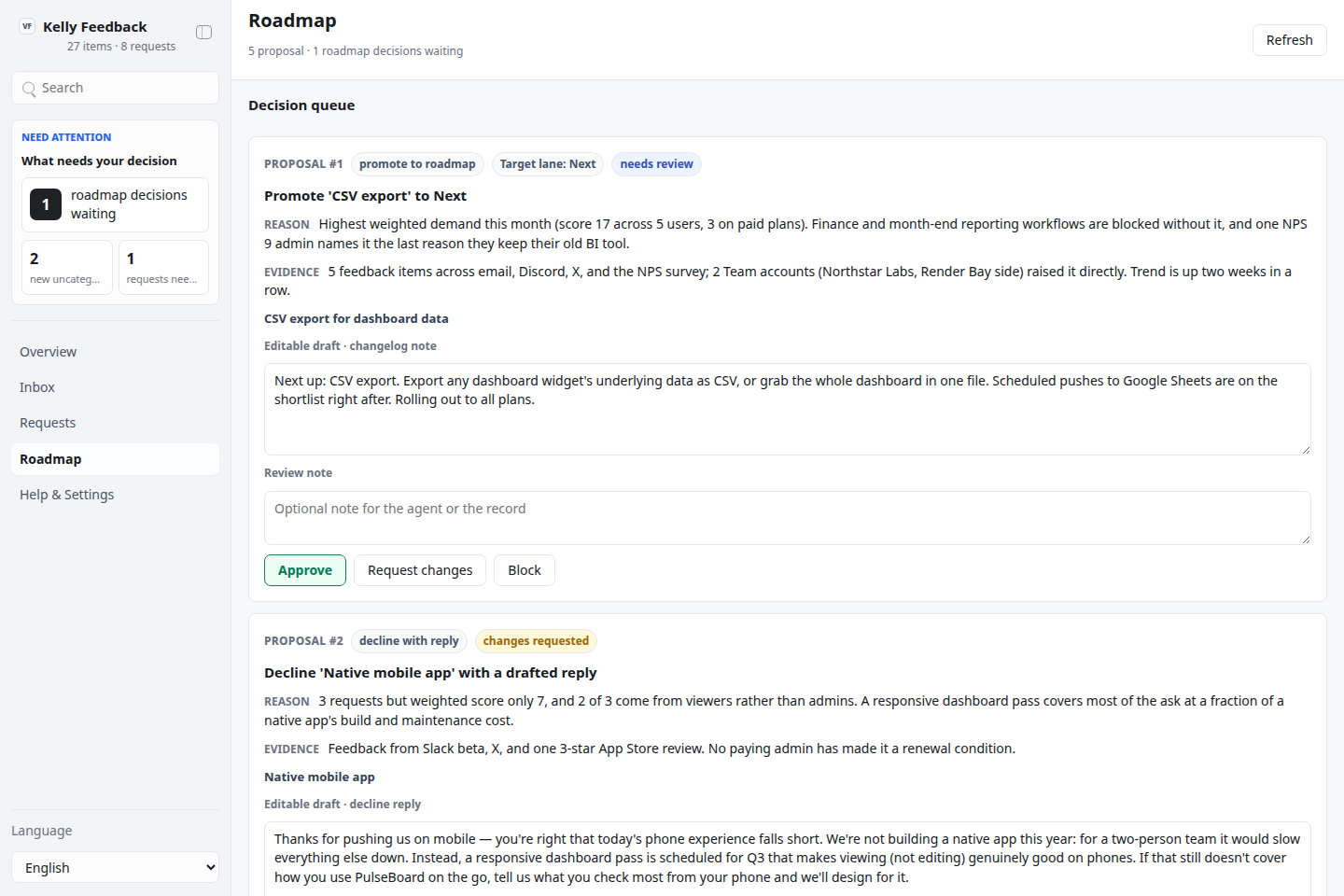1344x896 pixels.
Task: Click the Review note textarea resize grip
Action: (1305, 539)
